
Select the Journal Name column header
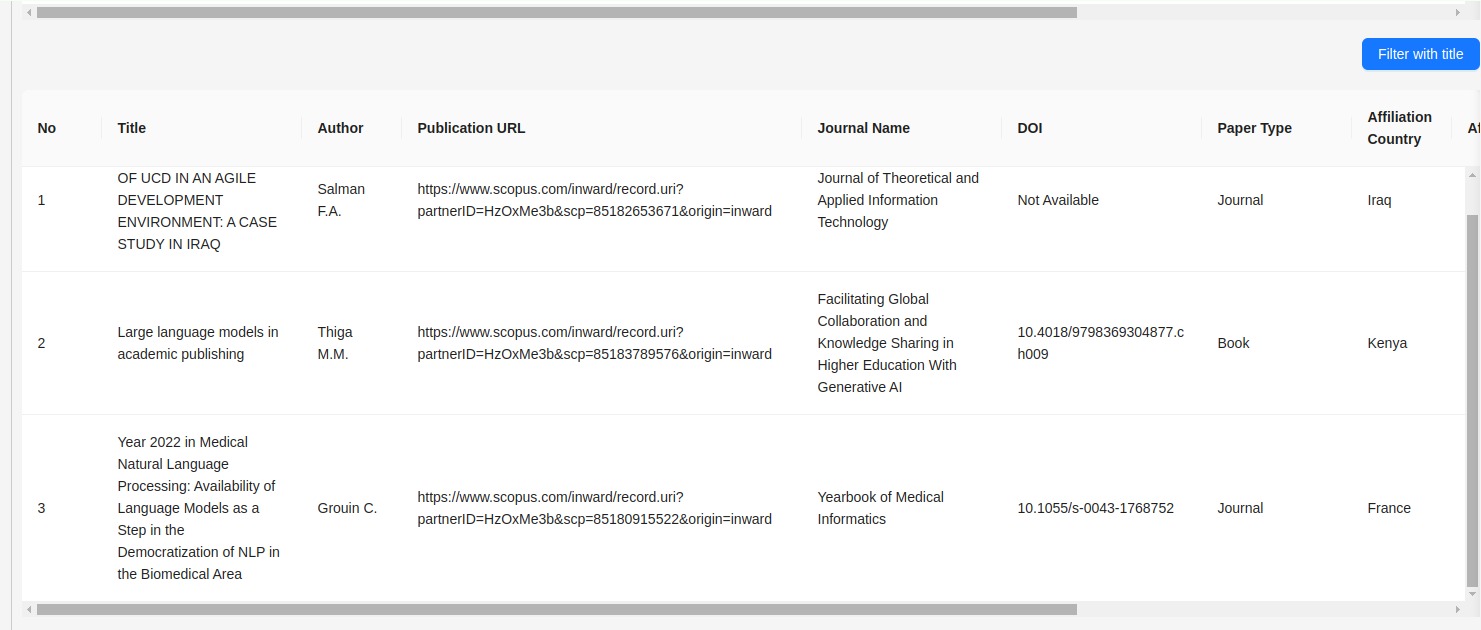[x=863, y=128]
